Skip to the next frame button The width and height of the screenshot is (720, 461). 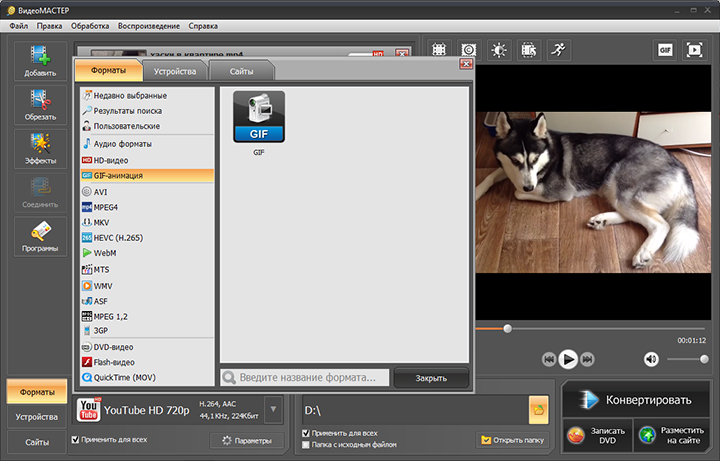click(587, 359)
